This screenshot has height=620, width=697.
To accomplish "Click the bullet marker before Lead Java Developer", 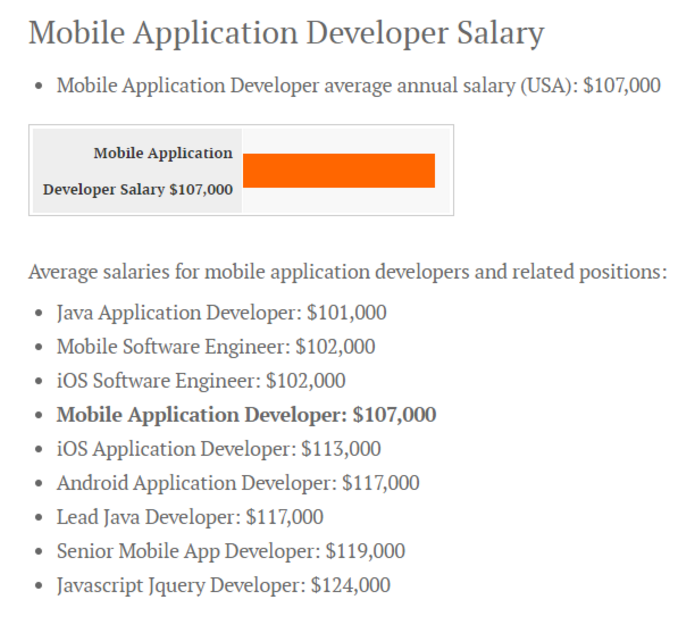I will click(x=38, y=518).
